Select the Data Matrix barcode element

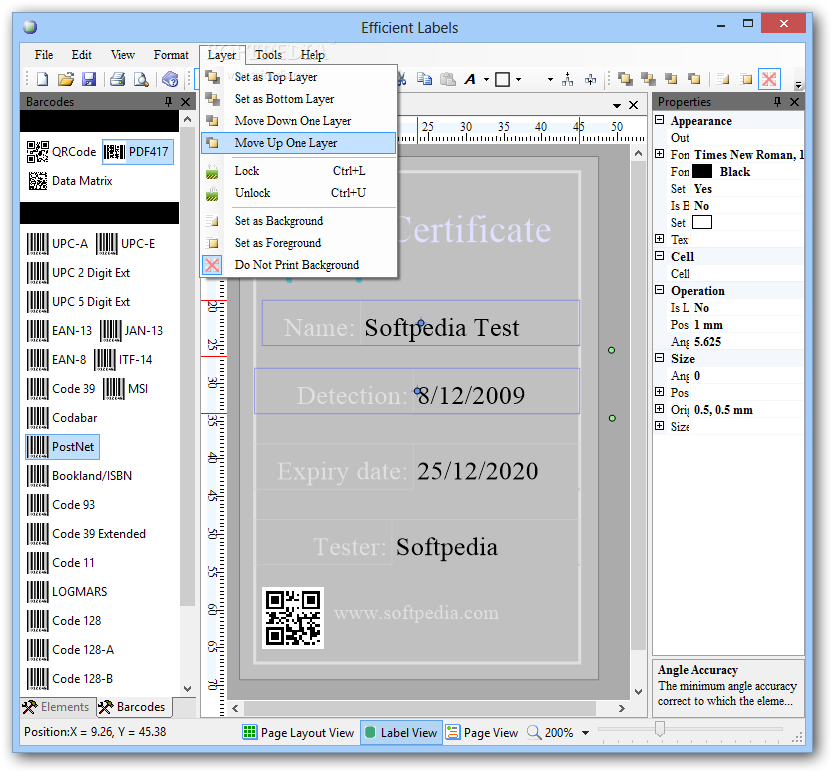point(70,181)
